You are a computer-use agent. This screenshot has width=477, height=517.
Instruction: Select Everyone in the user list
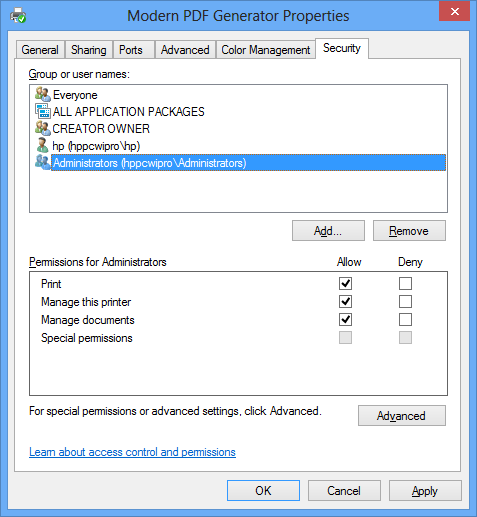75,95
